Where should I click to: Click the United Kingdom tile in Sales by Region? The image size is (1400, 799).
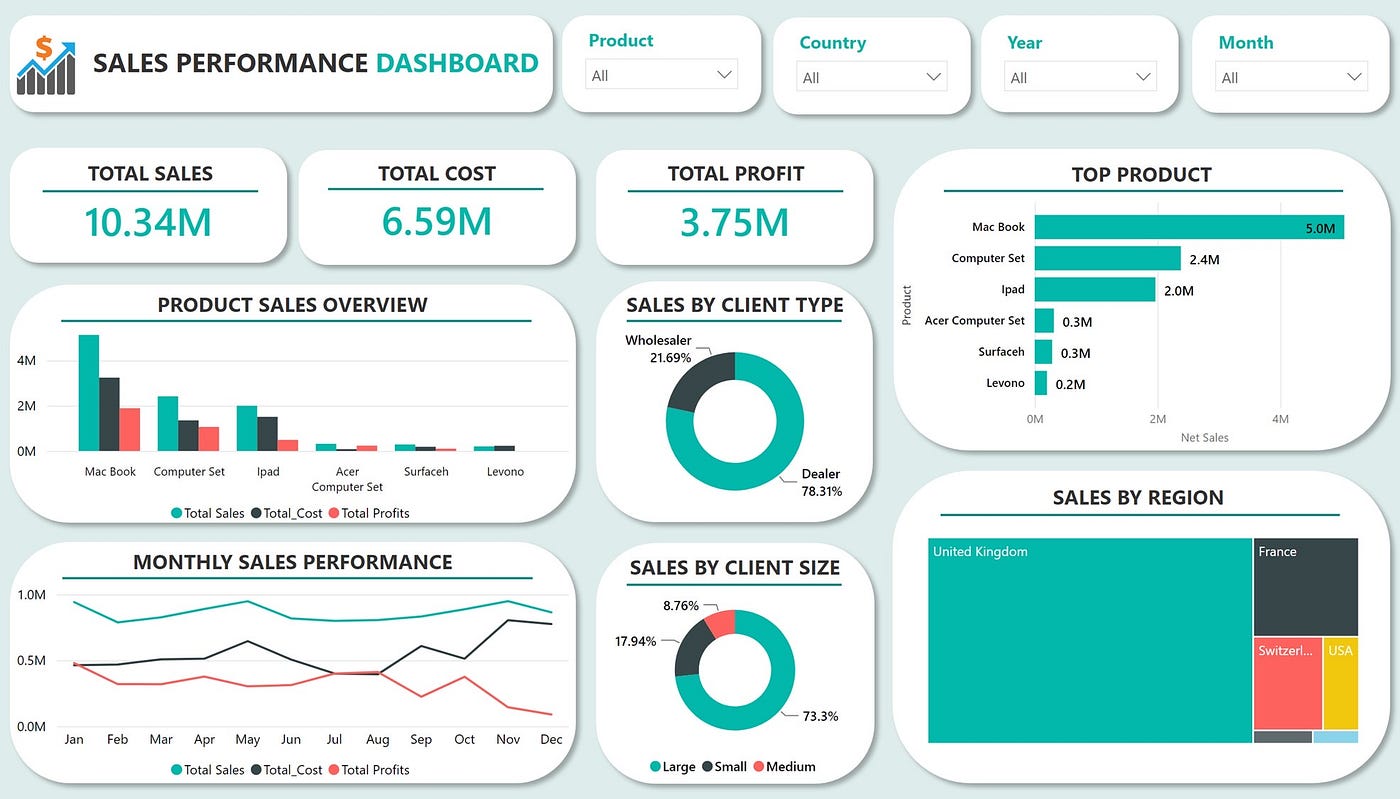[x=1090, y=640]
